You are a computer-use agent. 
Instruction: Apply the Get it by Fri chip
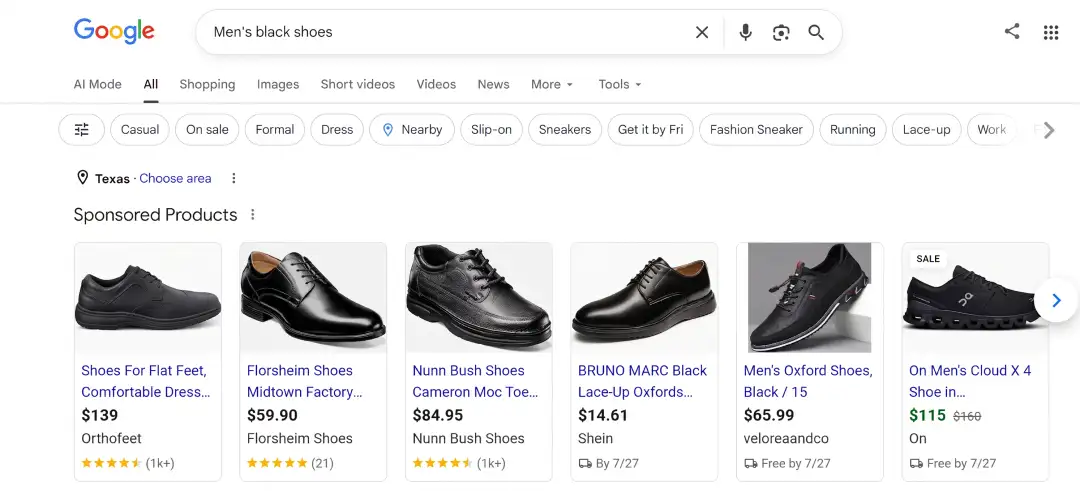650,129
